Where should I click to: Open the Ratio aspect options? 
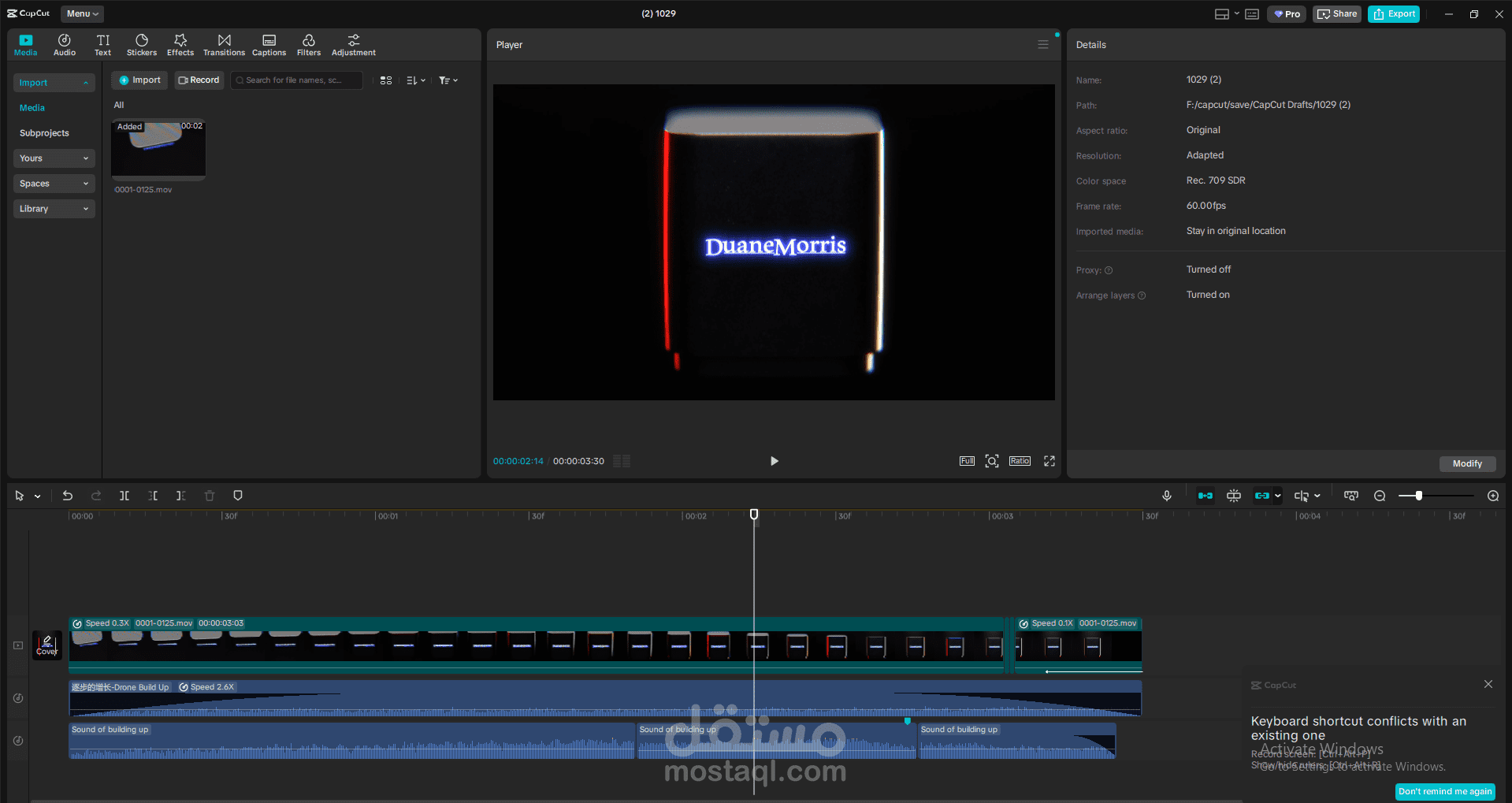[x=1020, y=461]
